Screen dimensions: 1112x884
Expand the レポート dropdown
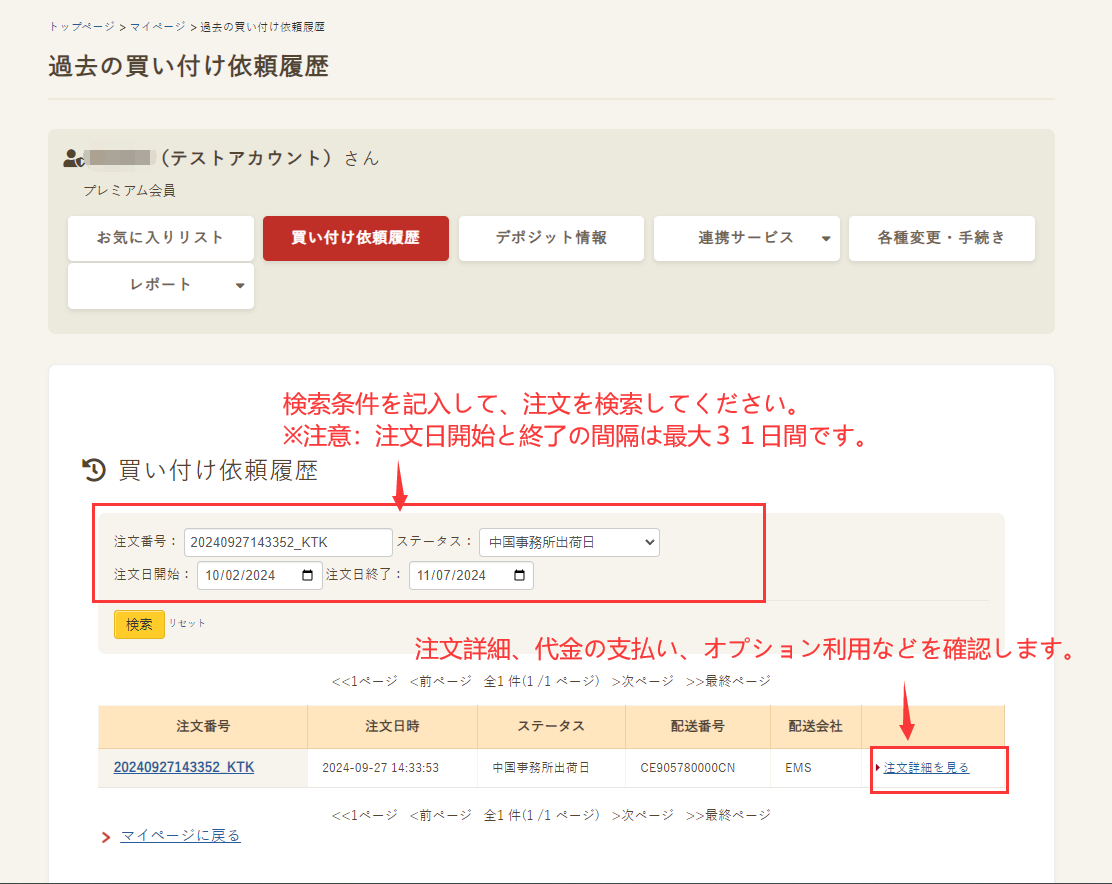pyautogui.click(x=160, y=286)
